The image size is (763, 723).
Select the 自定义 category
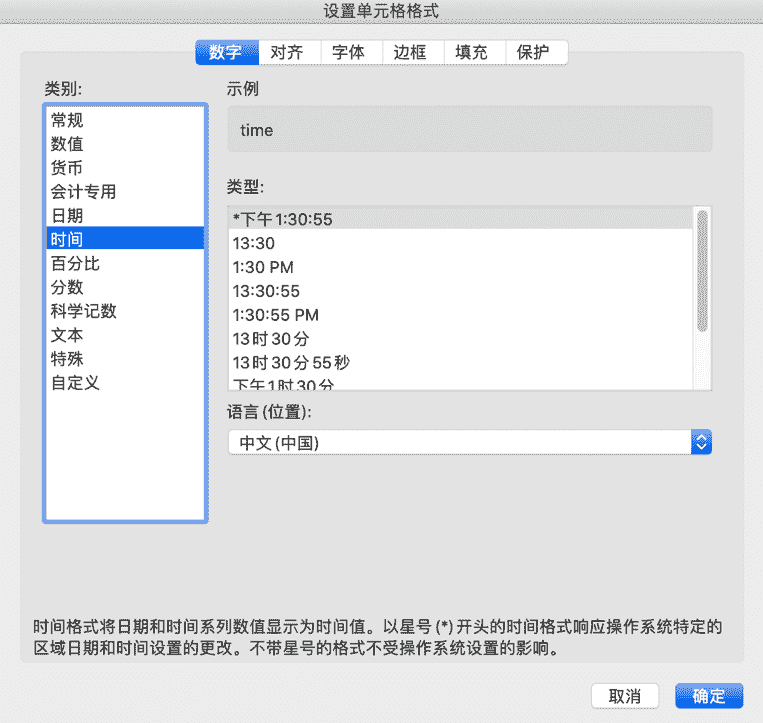76,383
